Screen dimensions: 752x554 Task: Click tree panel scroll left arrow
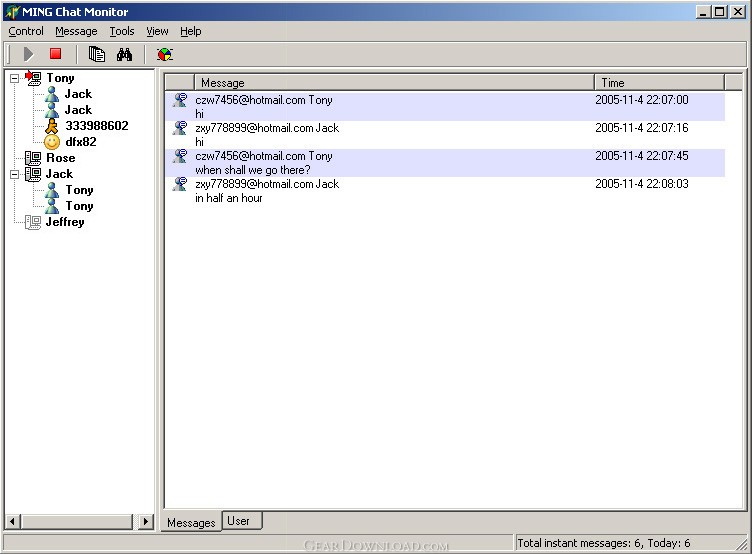[12, 521]
